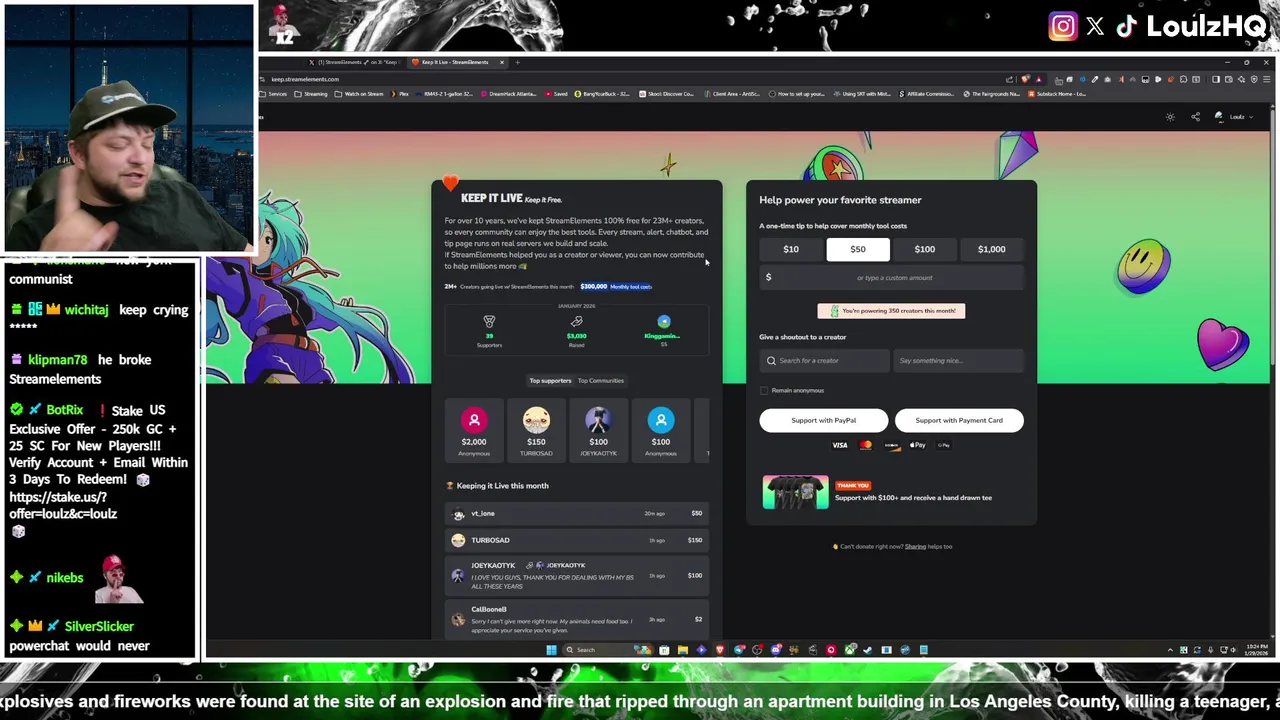Click the JOEYKAOTYK $100 supporter card
The image size is (1280, 720).
point(598,432)
